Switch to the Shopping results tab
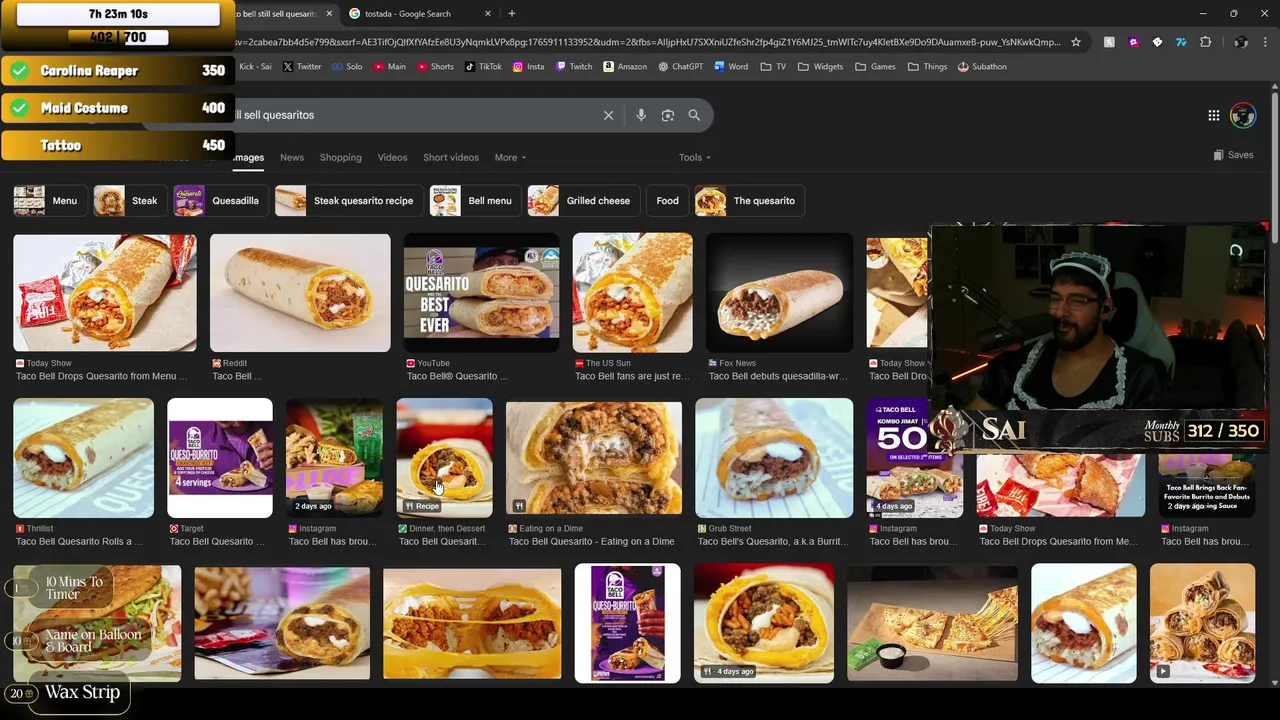Viewport: 1280px width, 720px height. (x=341, y=157)
